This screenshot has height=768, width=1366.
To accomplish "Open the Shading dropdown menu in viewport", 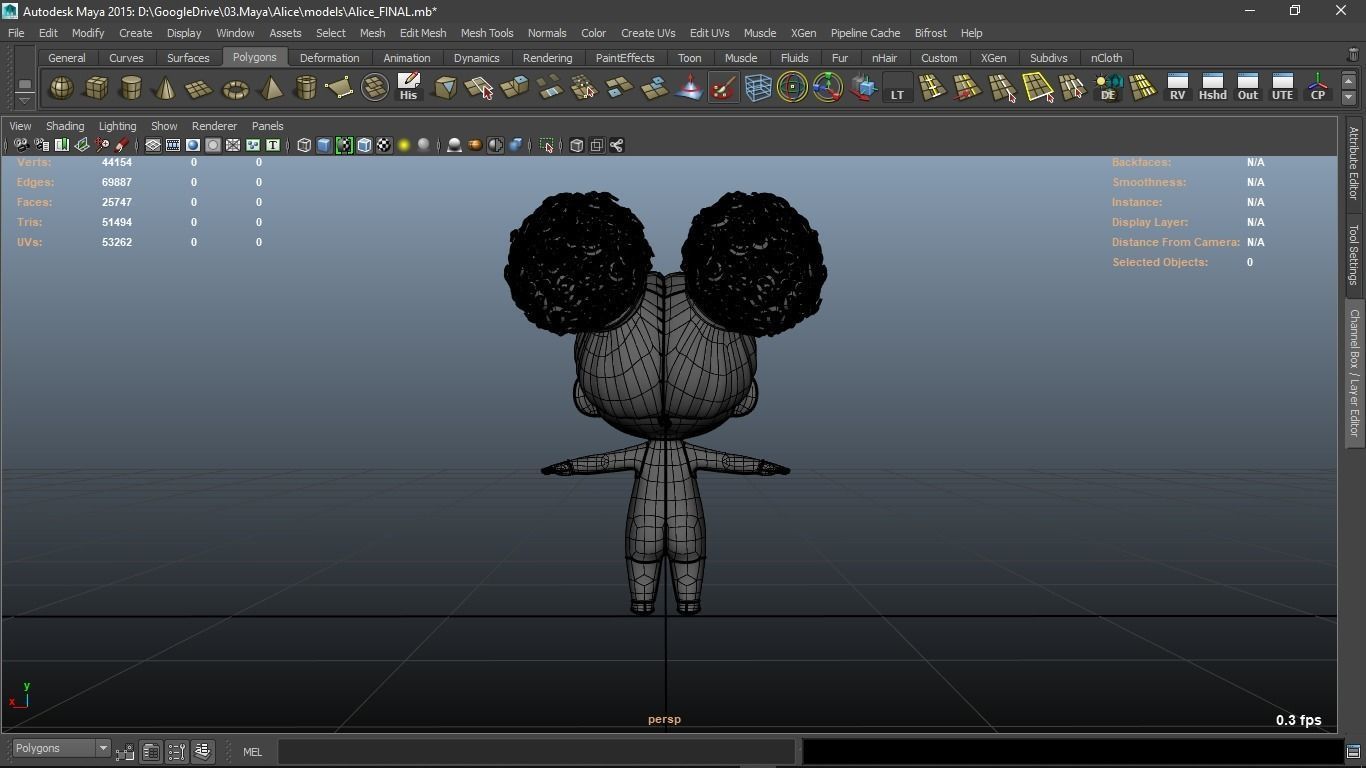I will pyautogui.click(x=65, y=126).
